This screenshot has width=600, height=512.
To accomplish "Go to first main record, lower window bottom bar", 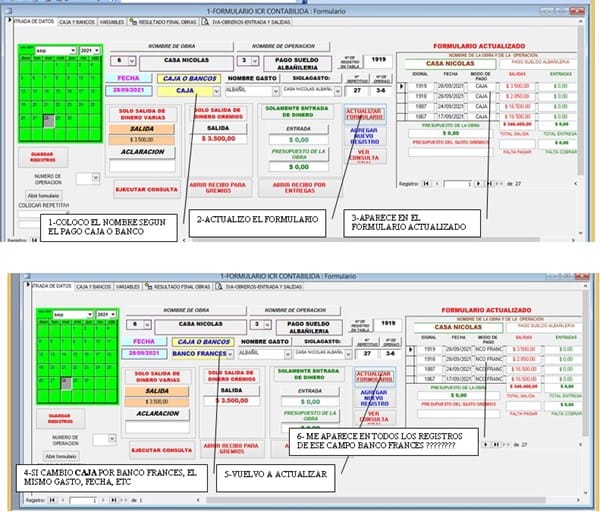I will tap(52, 500).
